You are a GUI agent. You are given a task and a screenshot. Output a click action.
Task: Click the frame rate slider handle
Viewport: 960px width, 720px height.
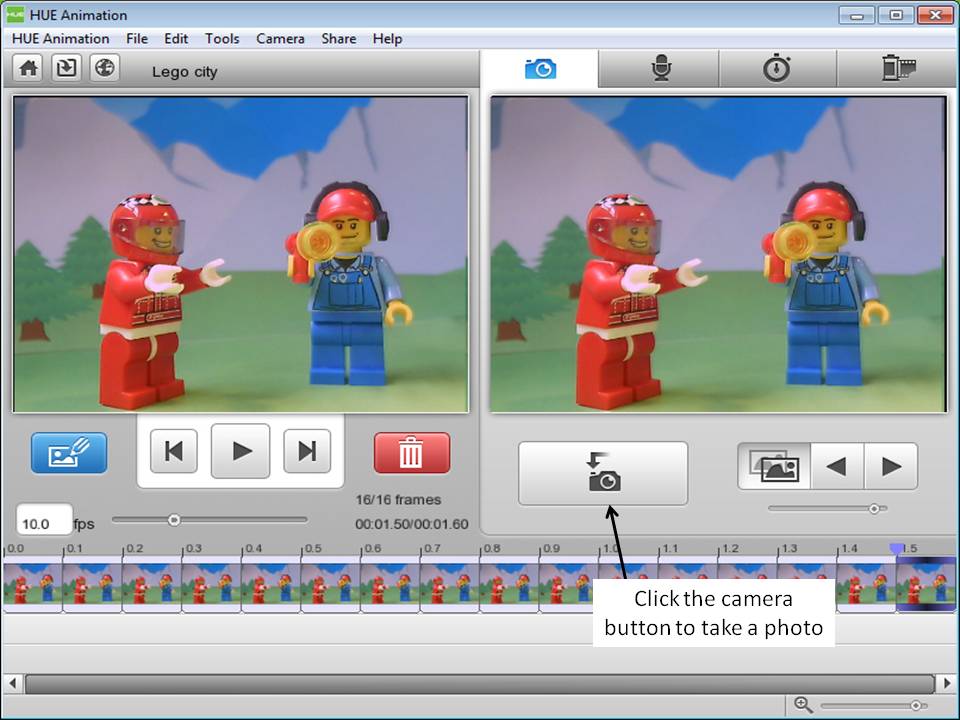(x=174, y=520)
